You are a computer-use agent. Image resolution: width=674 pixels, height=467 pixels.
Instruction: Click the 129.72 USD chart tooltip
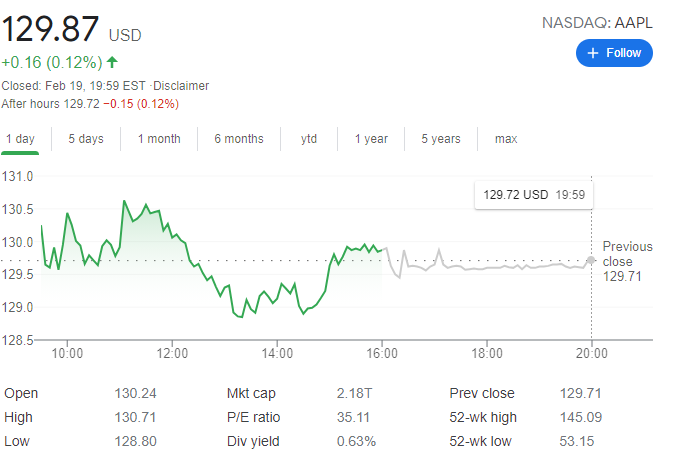(x=534, y=195)
